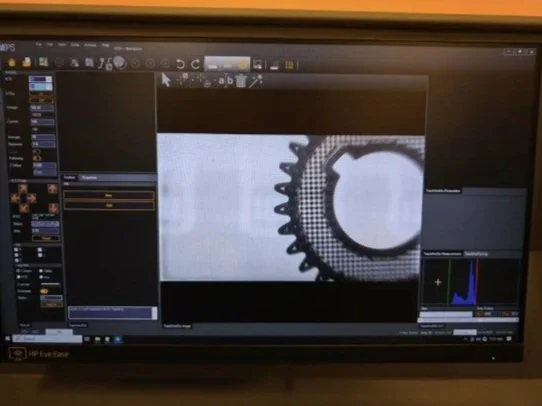542x406 pixels.
Task: Open File Explorer from the taskbar
Action: pyautogui.click(x=98, y=340)
